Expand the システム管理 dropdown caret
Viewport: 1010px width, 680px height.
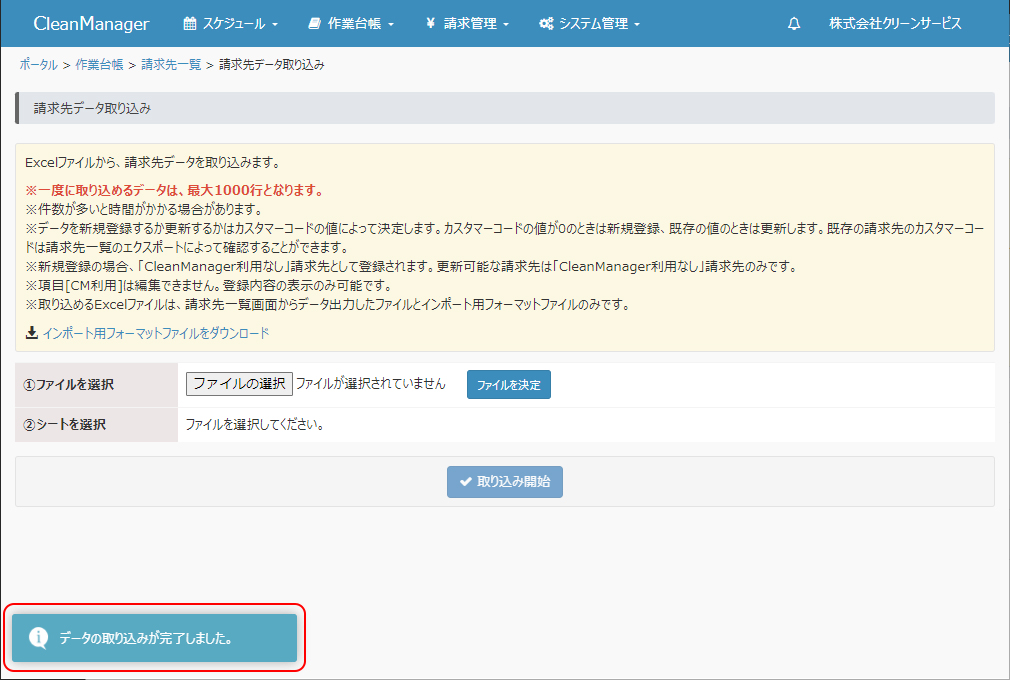click(x=636, y=24)
